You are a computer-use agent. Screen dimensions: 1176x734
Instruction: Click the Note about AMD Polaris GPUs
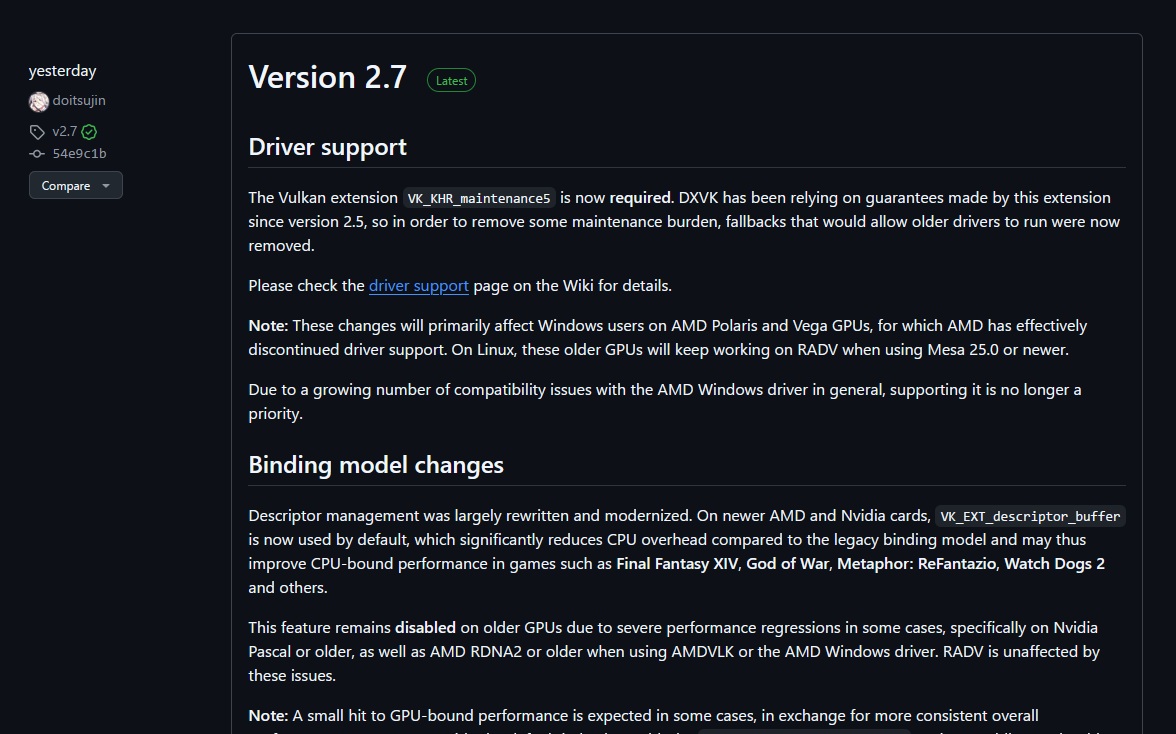[x=668, y=338]
